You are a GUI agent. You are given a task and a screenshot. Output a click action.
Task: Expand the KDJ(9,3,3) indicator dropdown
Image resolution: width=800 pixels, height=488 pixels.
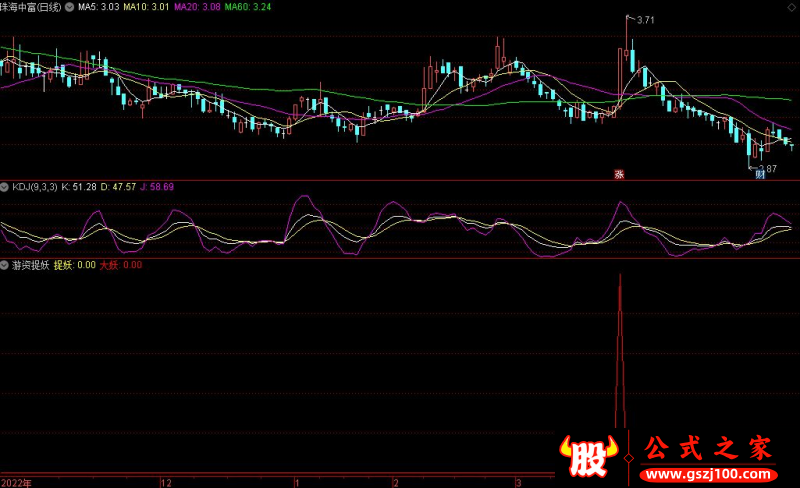[x=4, y=186]
